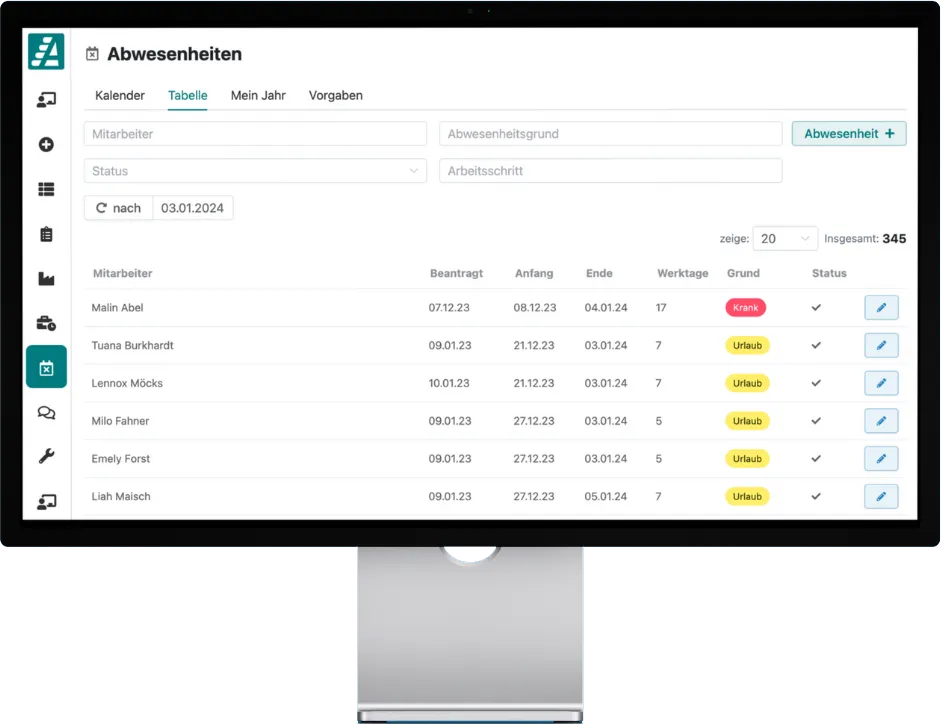Open the 'zeige' rows-per-page dropdown
The width and height of the screenshot is (941, 724).
[785, 239]
